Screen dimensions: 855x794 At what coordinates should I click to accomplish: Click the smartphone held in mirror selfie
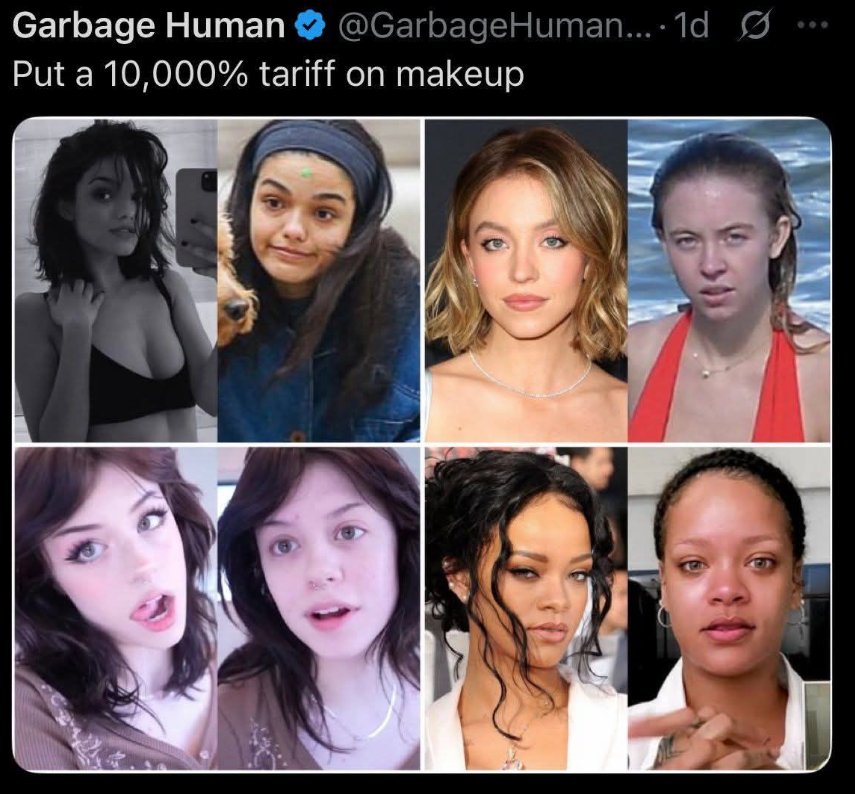[196, 217]
